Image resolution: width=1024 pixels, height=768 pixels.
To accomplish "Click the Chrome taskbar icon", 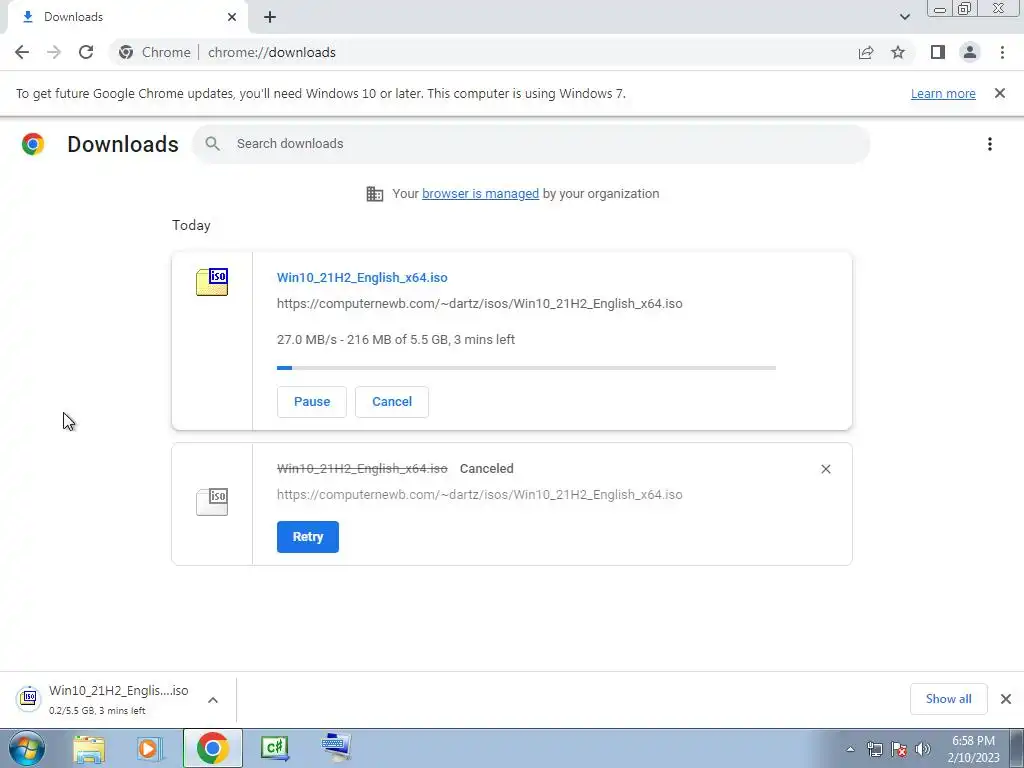I will [x=212, y=748].
